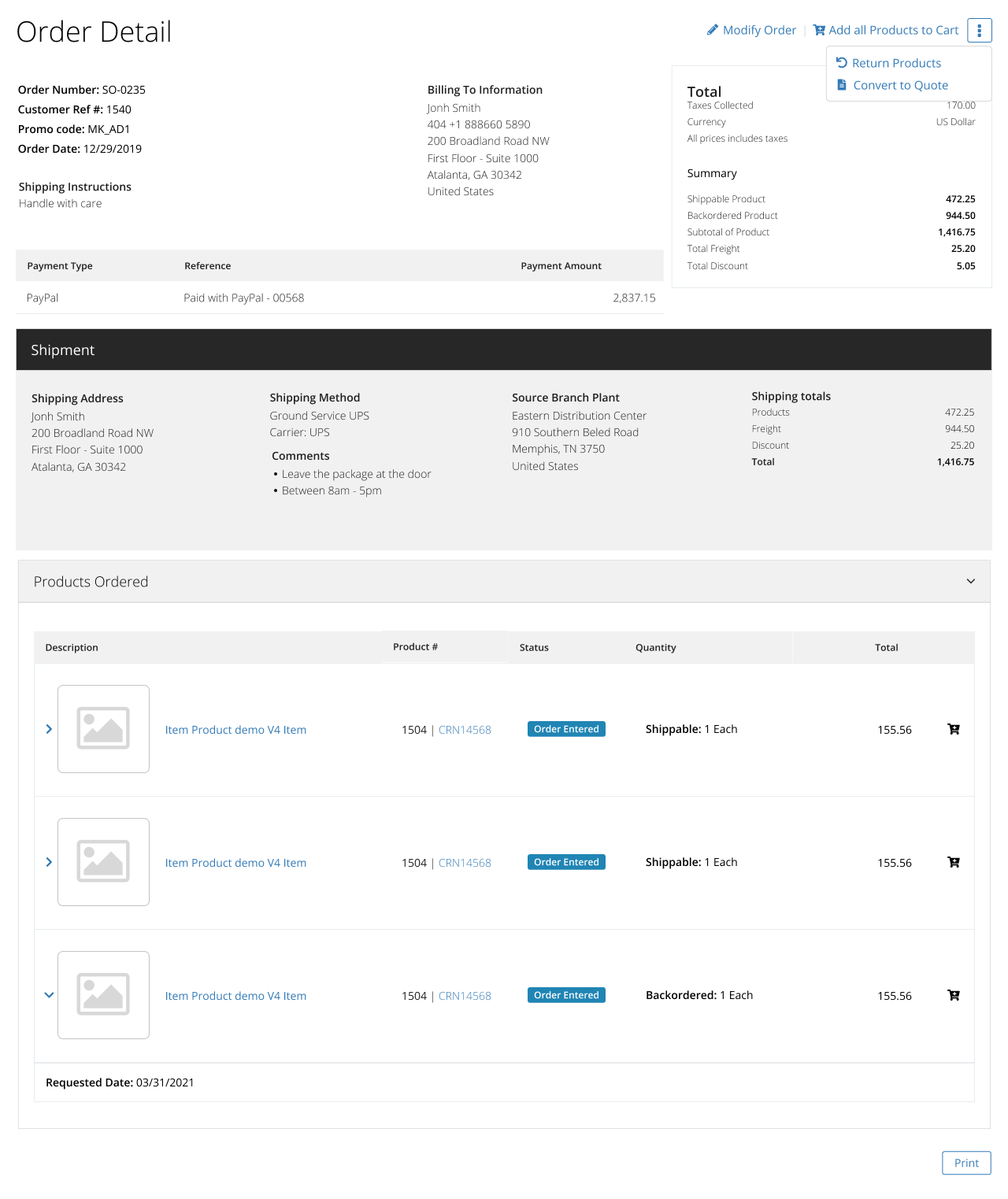Open backordered Item Product demo V4 link
This screenshot has width=1008, height=1199.
tap(235, 996)
